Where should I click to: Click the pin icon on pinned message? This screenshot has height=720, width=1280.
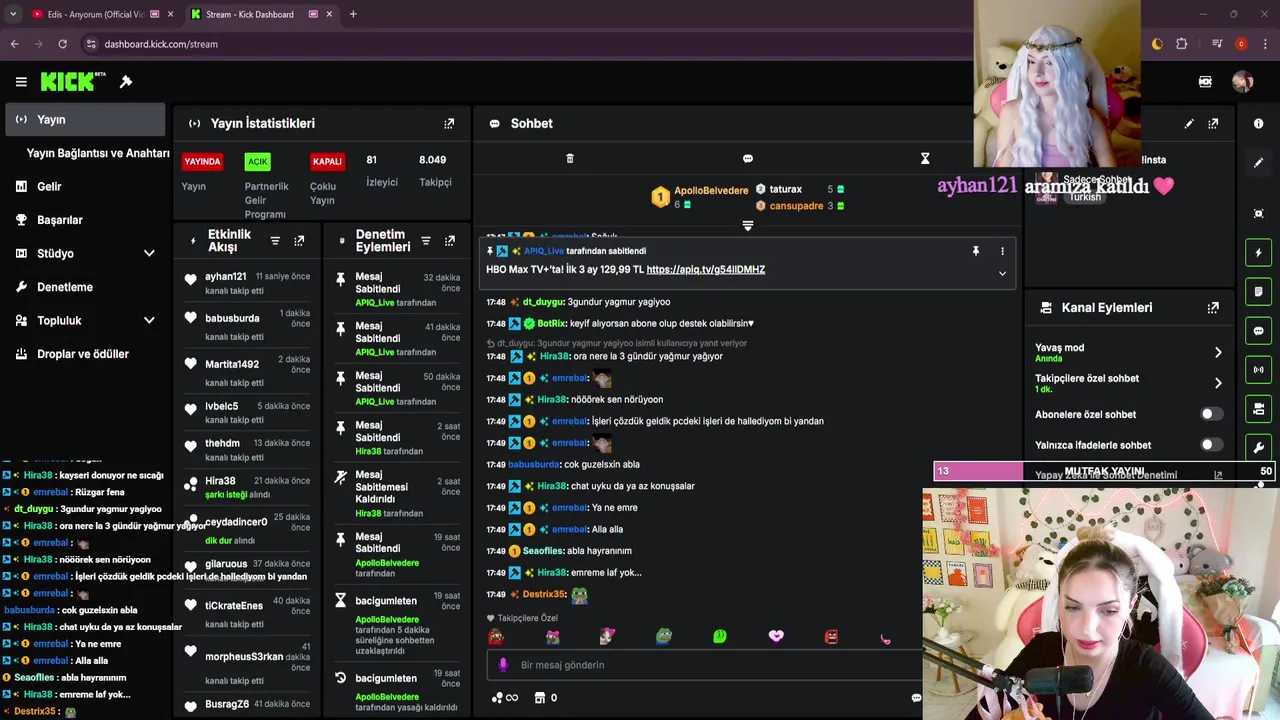976,251
